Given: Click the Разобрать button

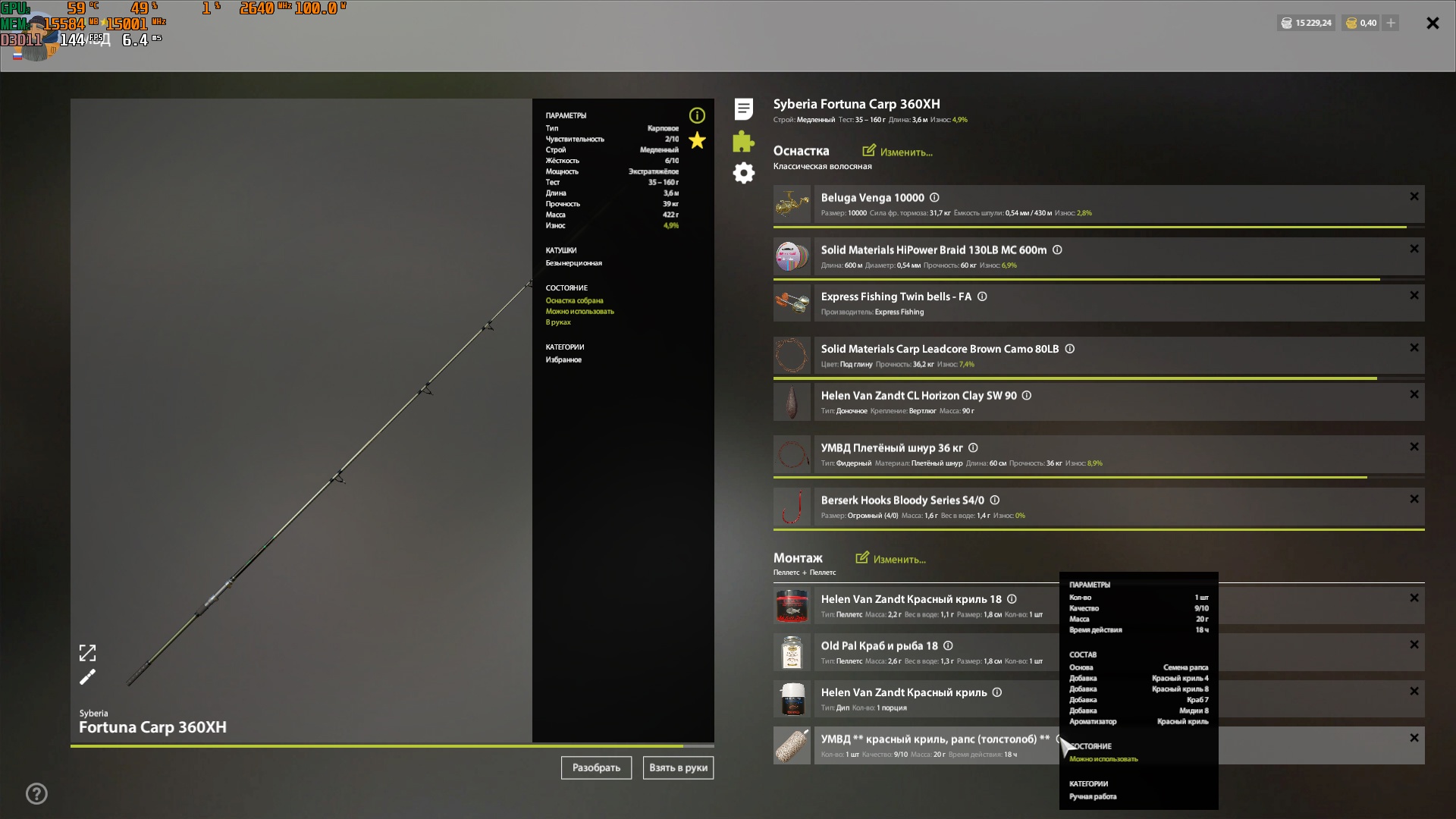Looking at the screenshot, I should coord(596,767).
